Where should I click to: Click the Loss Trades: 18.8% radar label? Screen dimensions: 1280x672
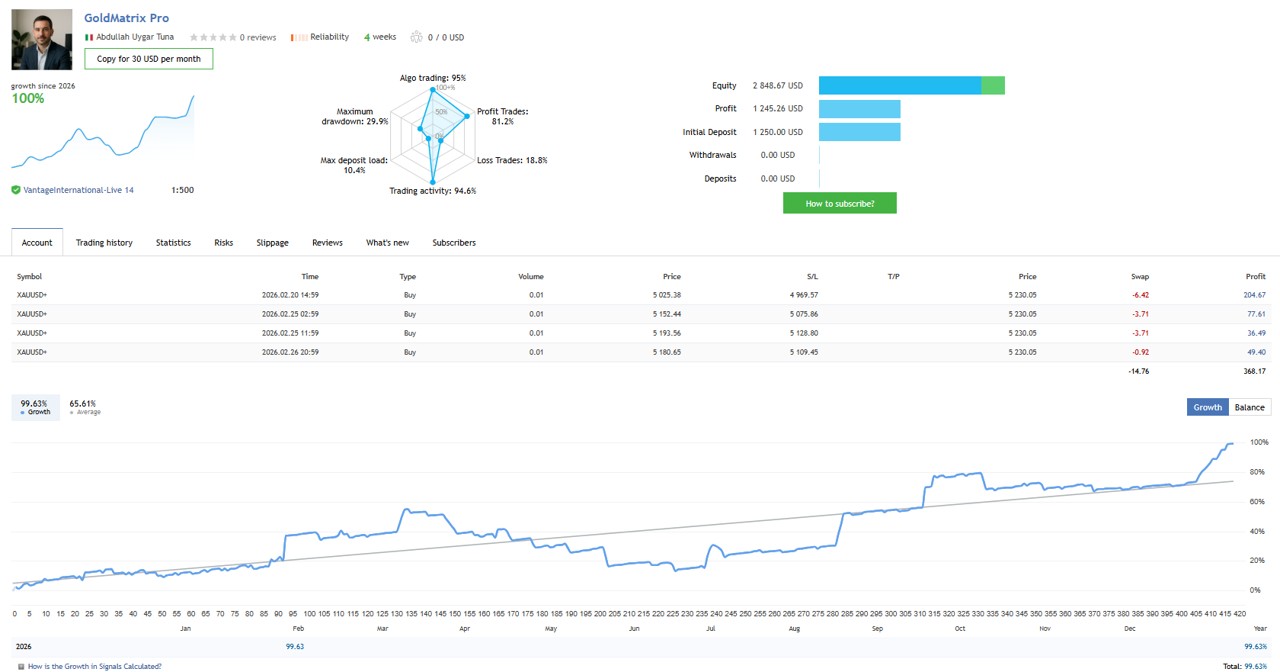[x=512, y=160]
